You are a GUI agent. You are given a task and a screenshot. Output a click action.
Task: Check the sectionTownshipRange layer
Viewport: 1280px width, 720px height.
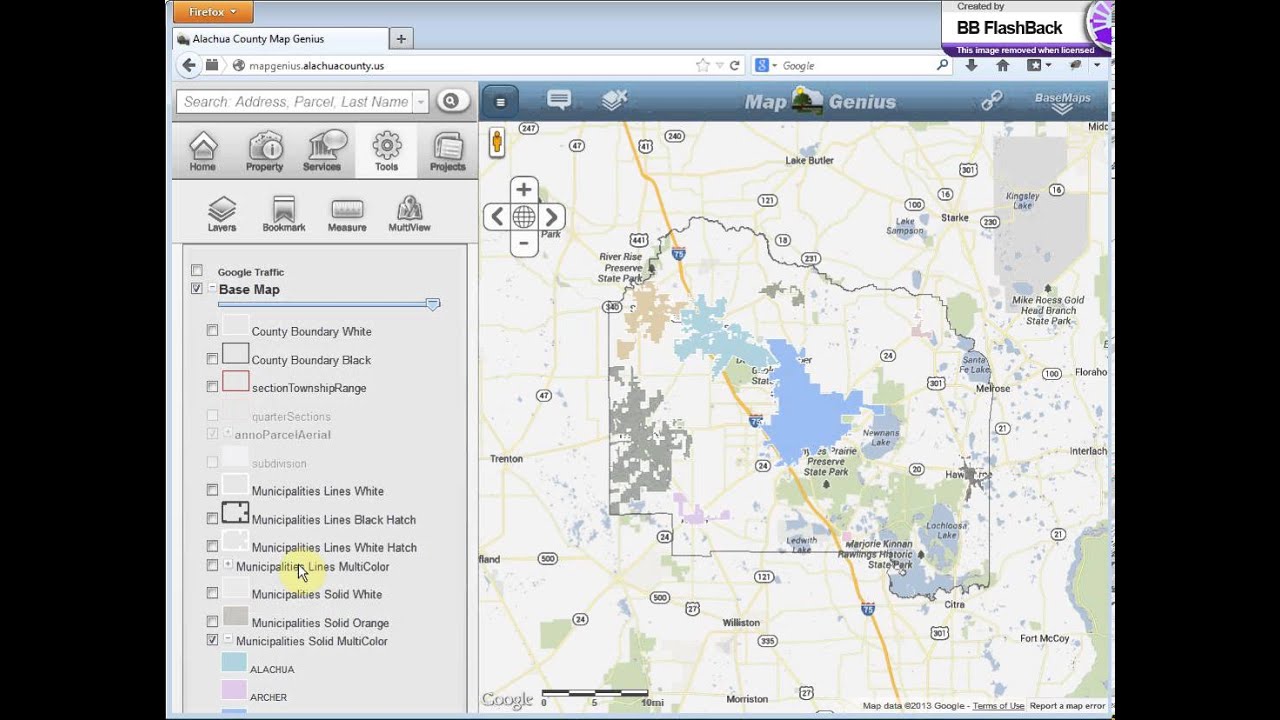(212, 387)
